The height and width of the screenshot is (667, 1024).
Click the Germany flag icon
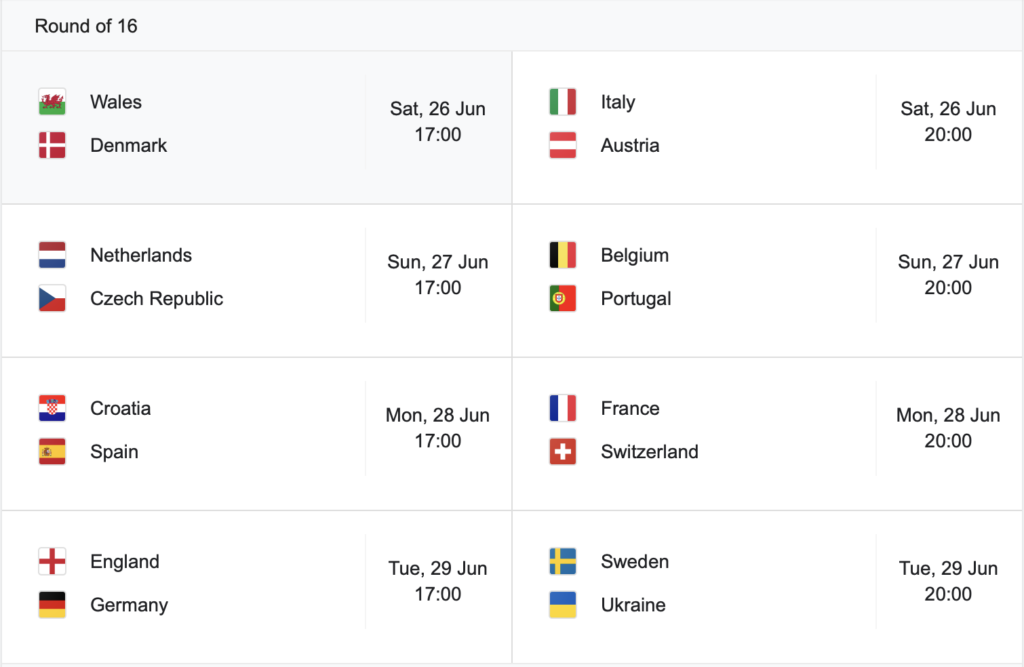(x=52, y=605)
